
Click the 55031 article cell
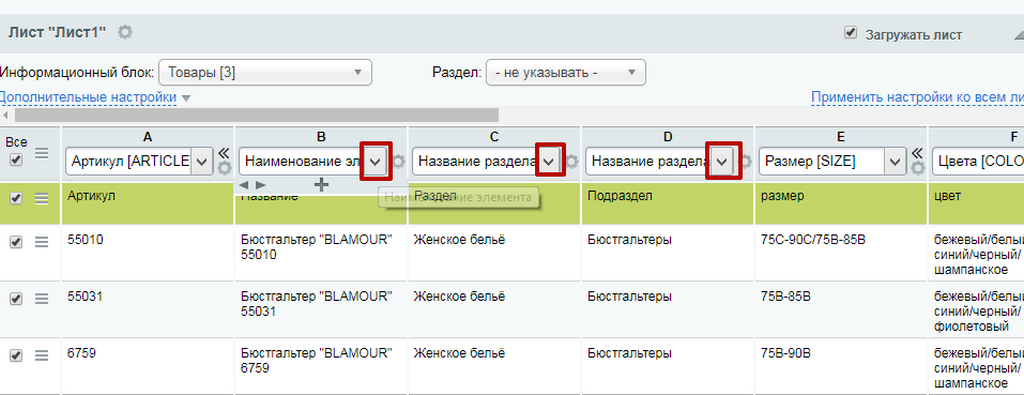[148, 310]
